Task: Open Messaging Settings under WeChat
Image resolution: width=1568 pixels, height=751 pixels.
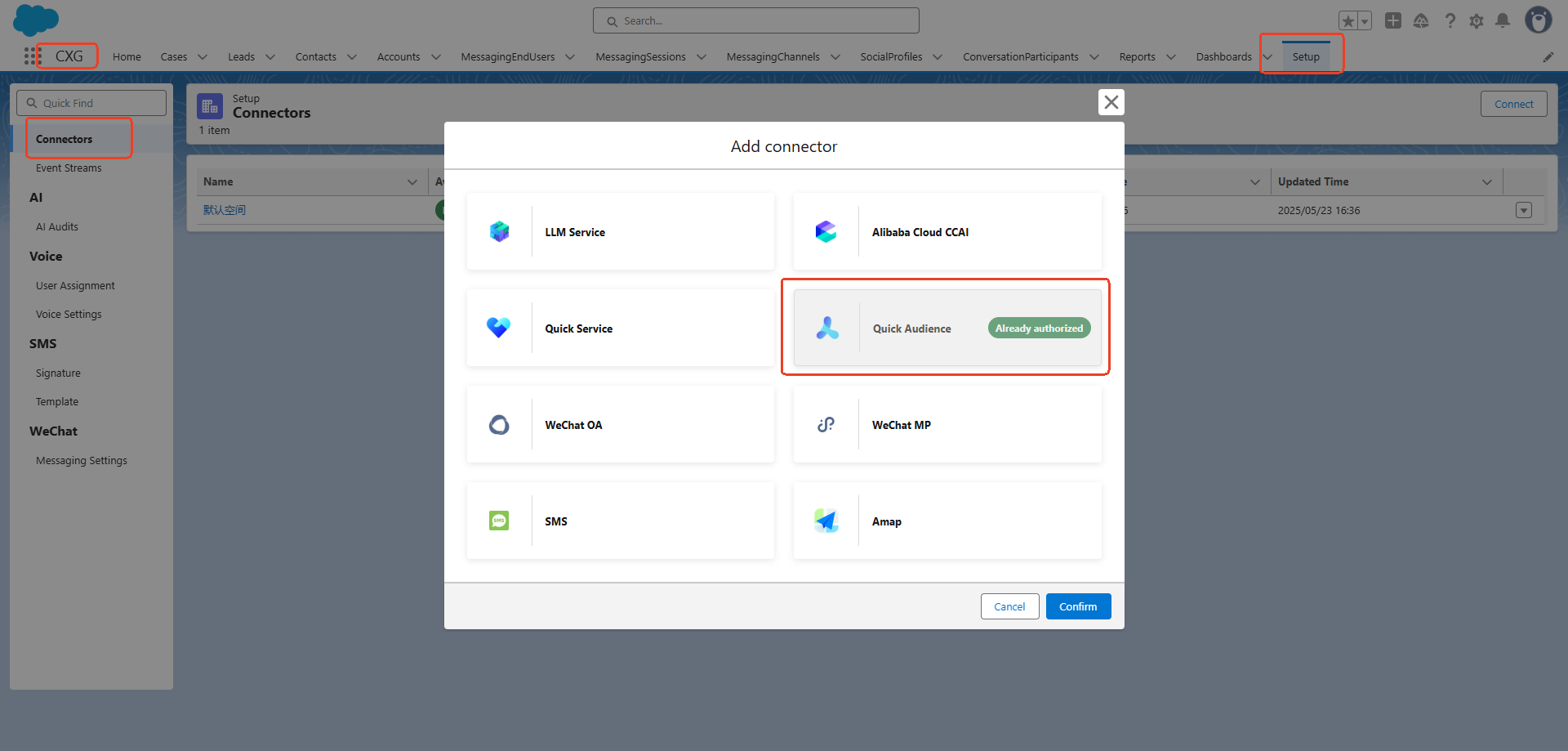Action: point(82,460)
